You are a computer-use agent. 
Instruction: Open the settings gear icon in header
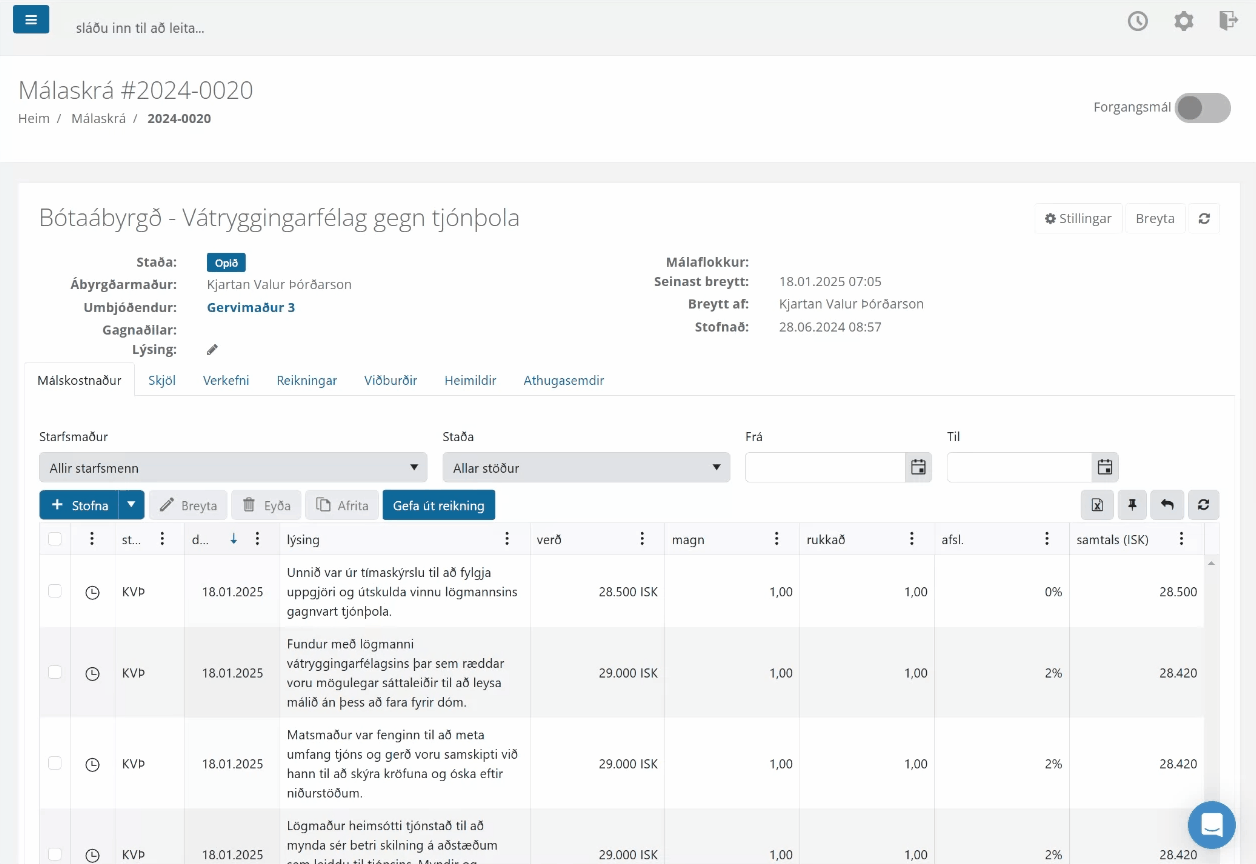pyautogui.click(x=1184, y=21)
